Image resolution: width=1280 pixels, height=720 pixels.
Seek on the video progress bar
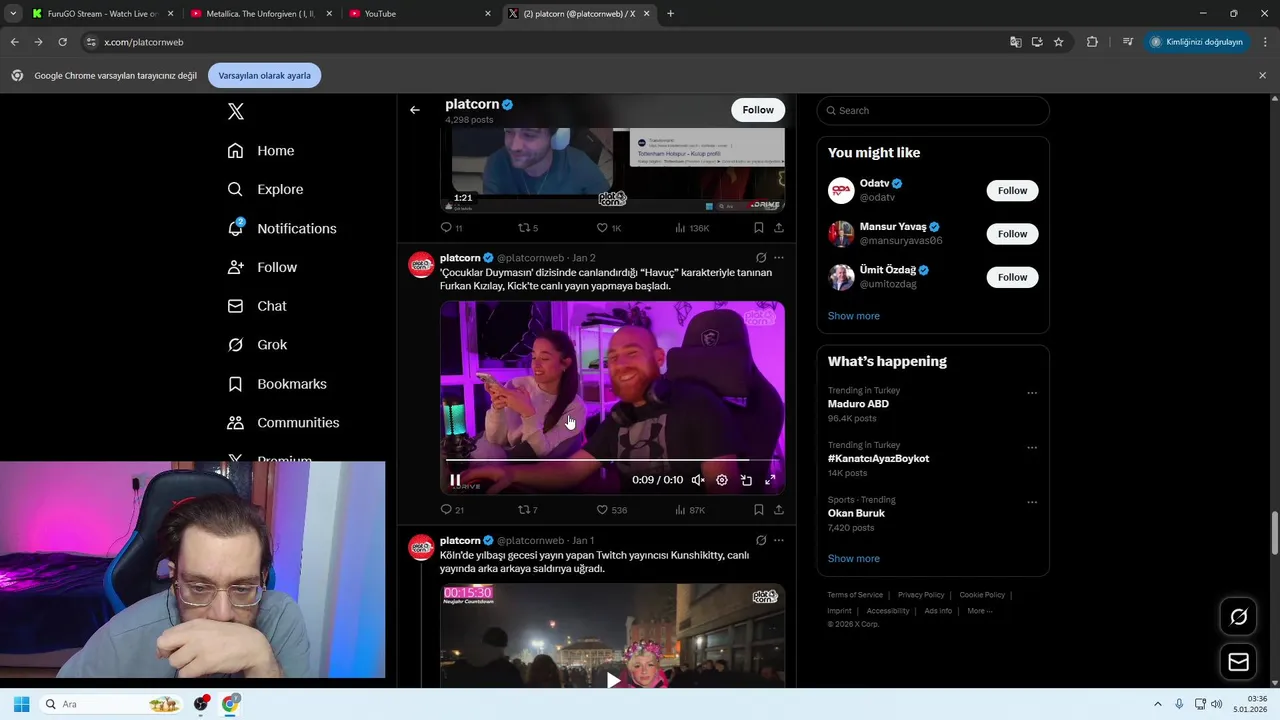tap(612, 460)
